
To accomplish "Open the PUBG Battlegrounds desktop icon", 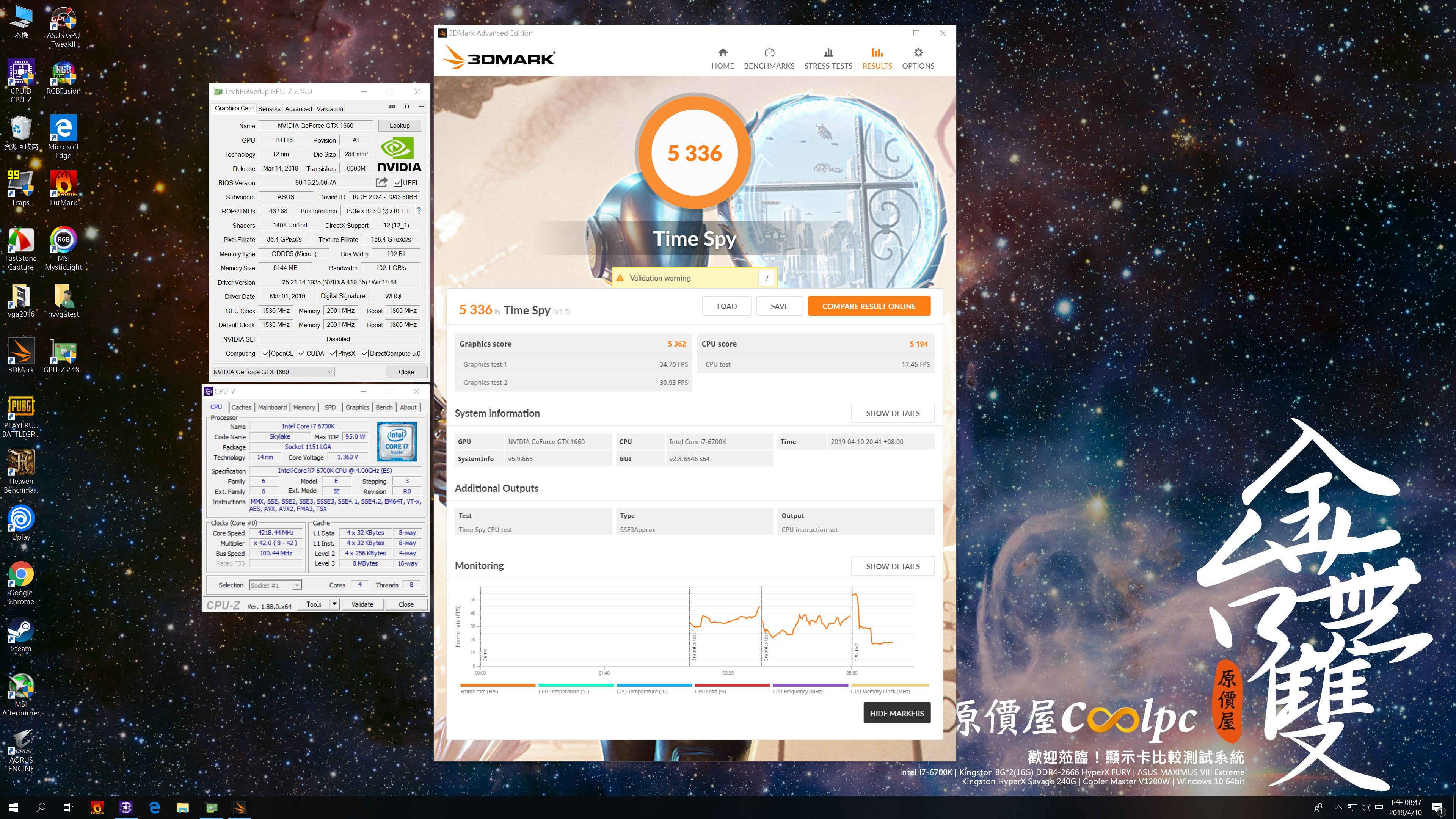I will pyautogui.click(x=21, y=417).
